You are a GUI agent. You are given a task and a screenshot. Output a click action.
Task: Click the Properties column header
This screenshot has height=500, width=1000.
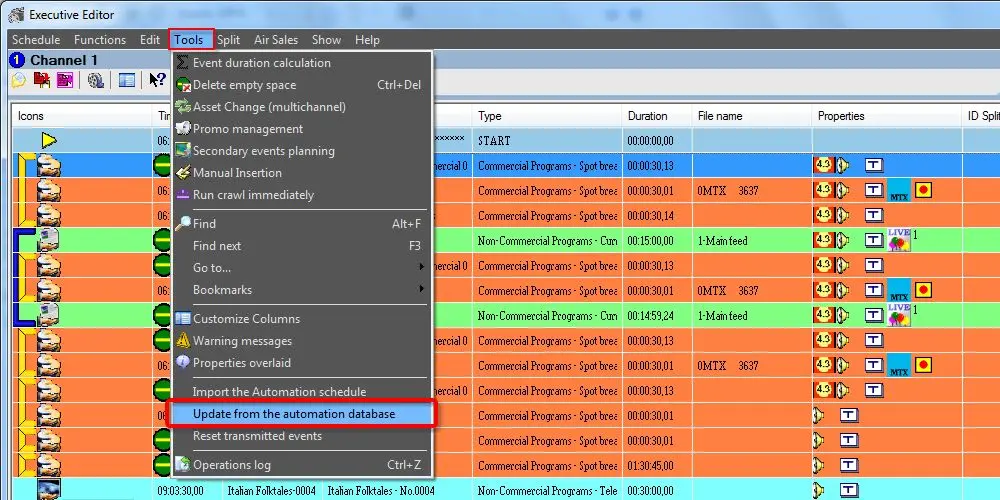coord(840,116)
